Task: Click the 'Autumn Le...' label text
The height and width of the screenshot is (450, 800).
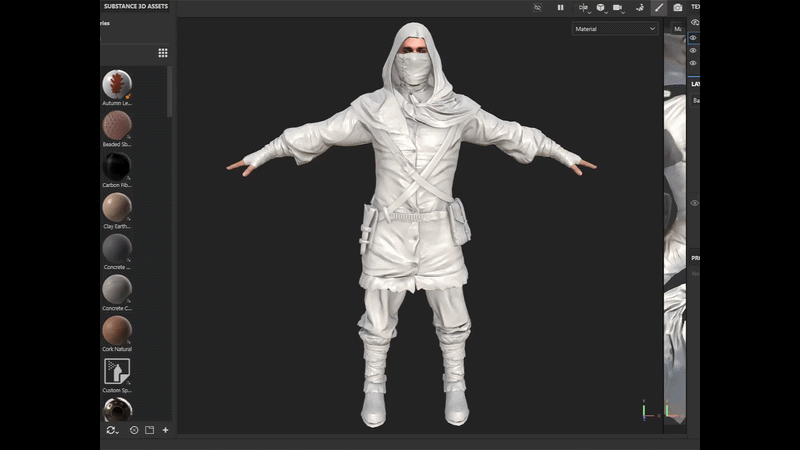Action: coord(117,104)
